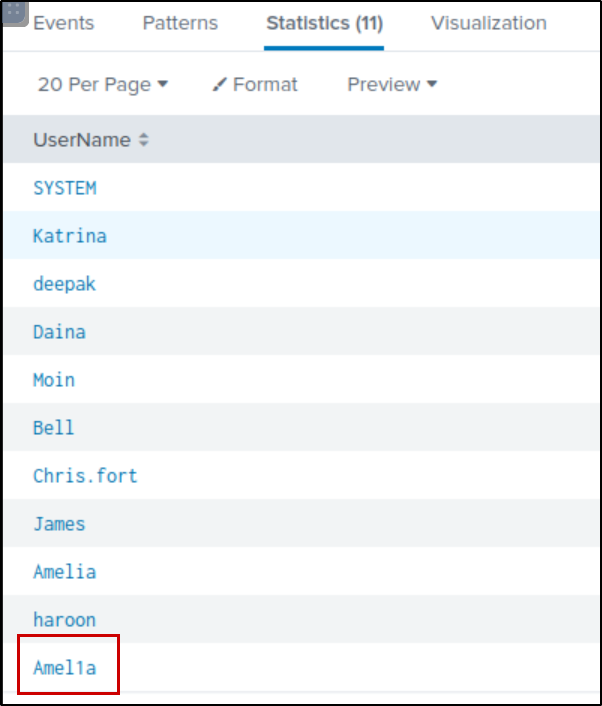Select the haroon username entry

65,620
